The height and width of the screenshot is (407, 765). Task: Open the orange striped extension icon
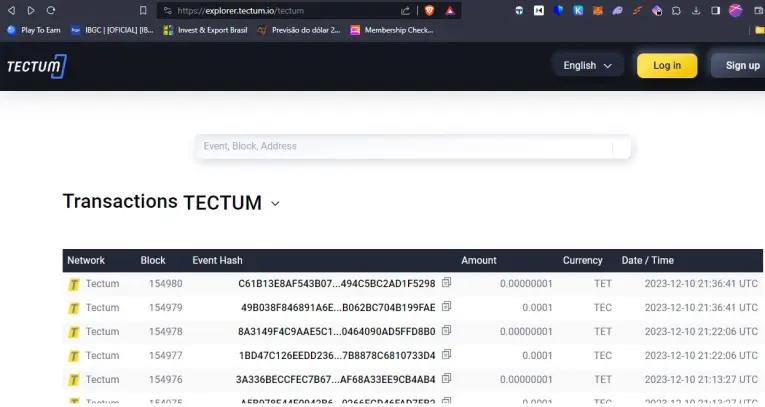[637, 10]
